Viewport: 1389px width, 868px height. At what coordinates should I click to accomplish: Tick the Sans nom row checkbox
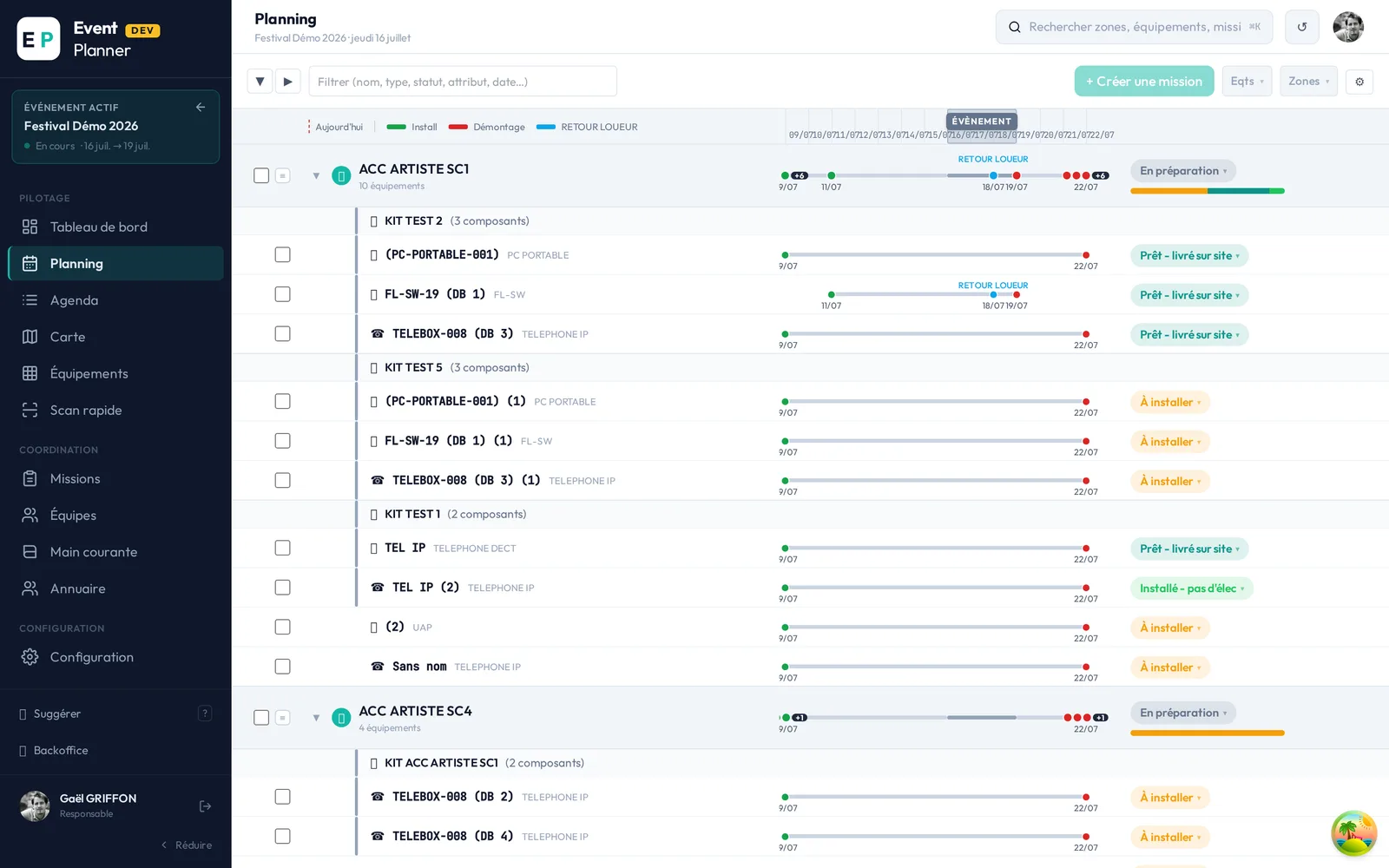pyautogui.click(x=282, y=667)
